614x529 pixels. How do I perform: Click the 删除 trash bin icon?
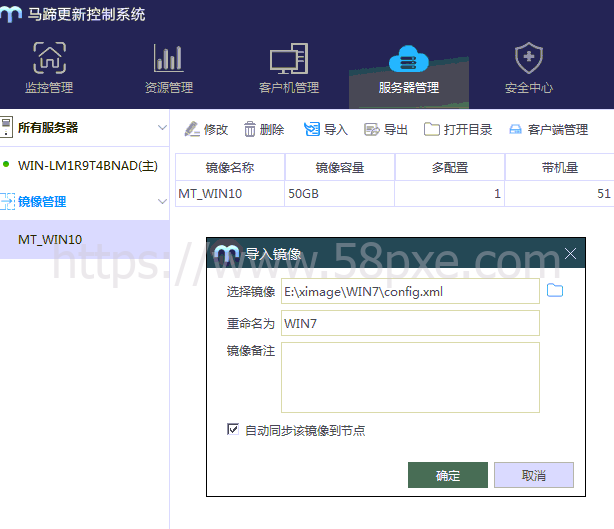pyautogui.click(x=249, y=129)
